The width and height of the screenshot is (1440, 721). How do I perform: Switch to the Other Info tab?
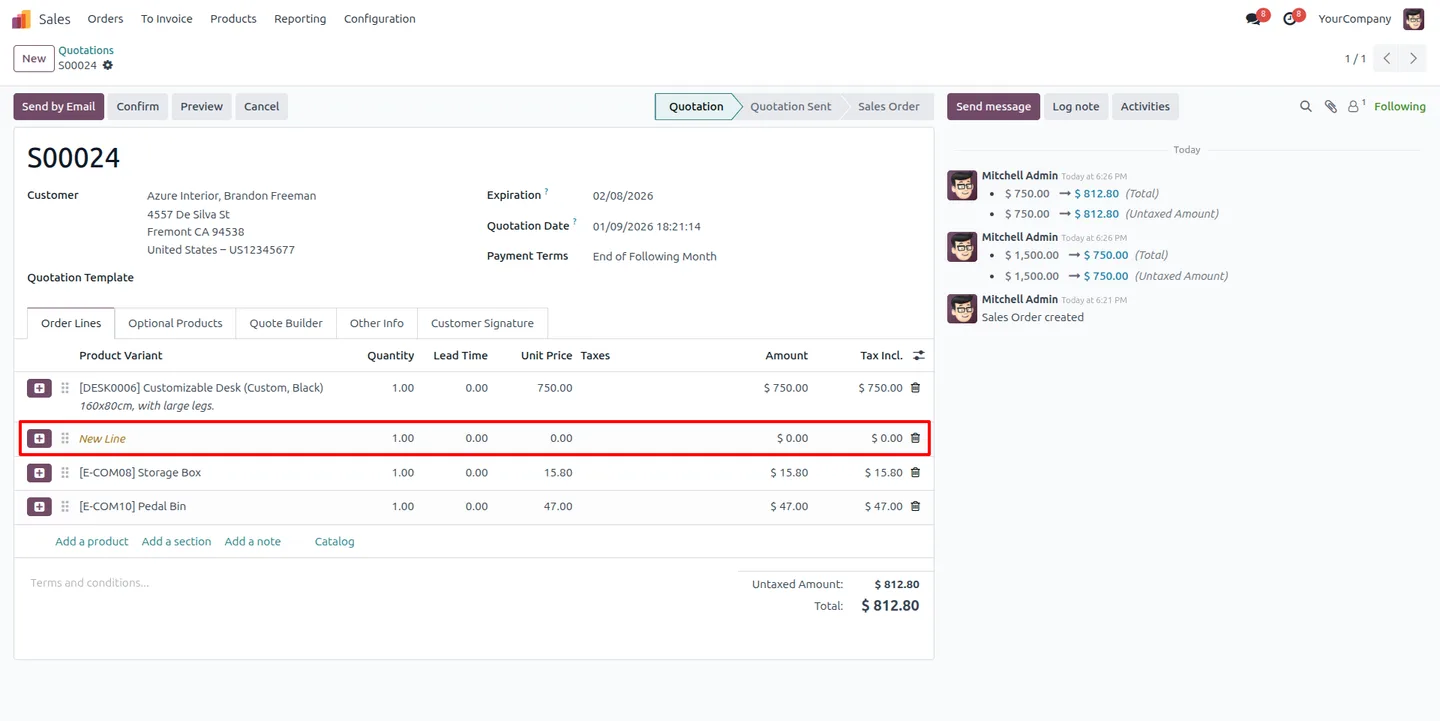[377, 323]
